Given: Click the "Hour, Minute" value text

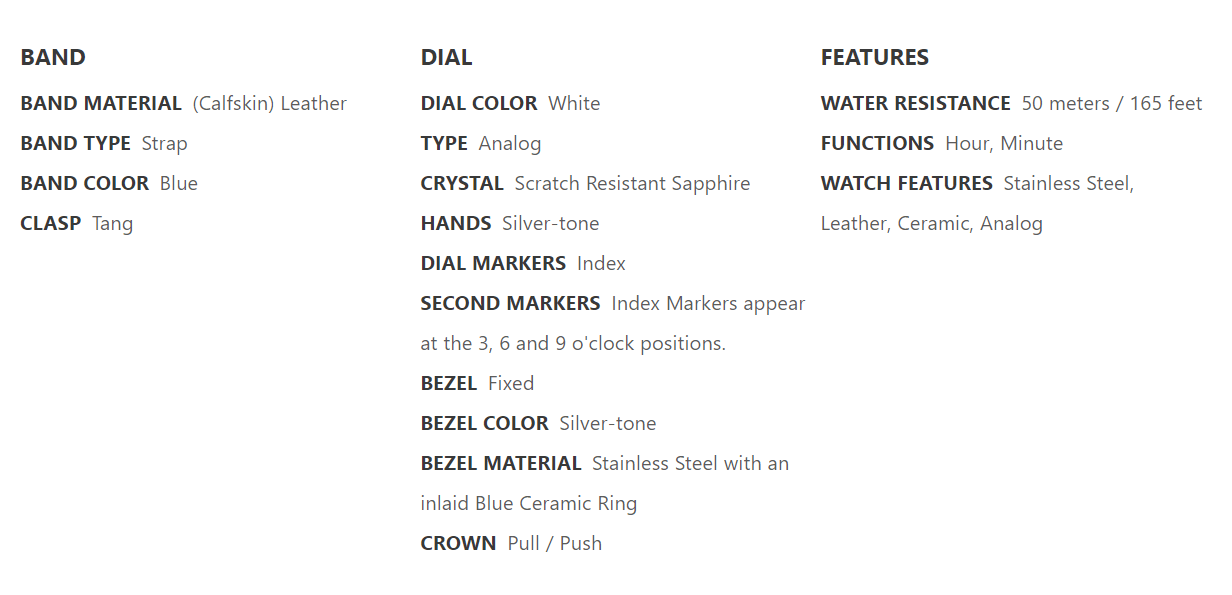Looking at the screenshot, I should pos(1004,143).
